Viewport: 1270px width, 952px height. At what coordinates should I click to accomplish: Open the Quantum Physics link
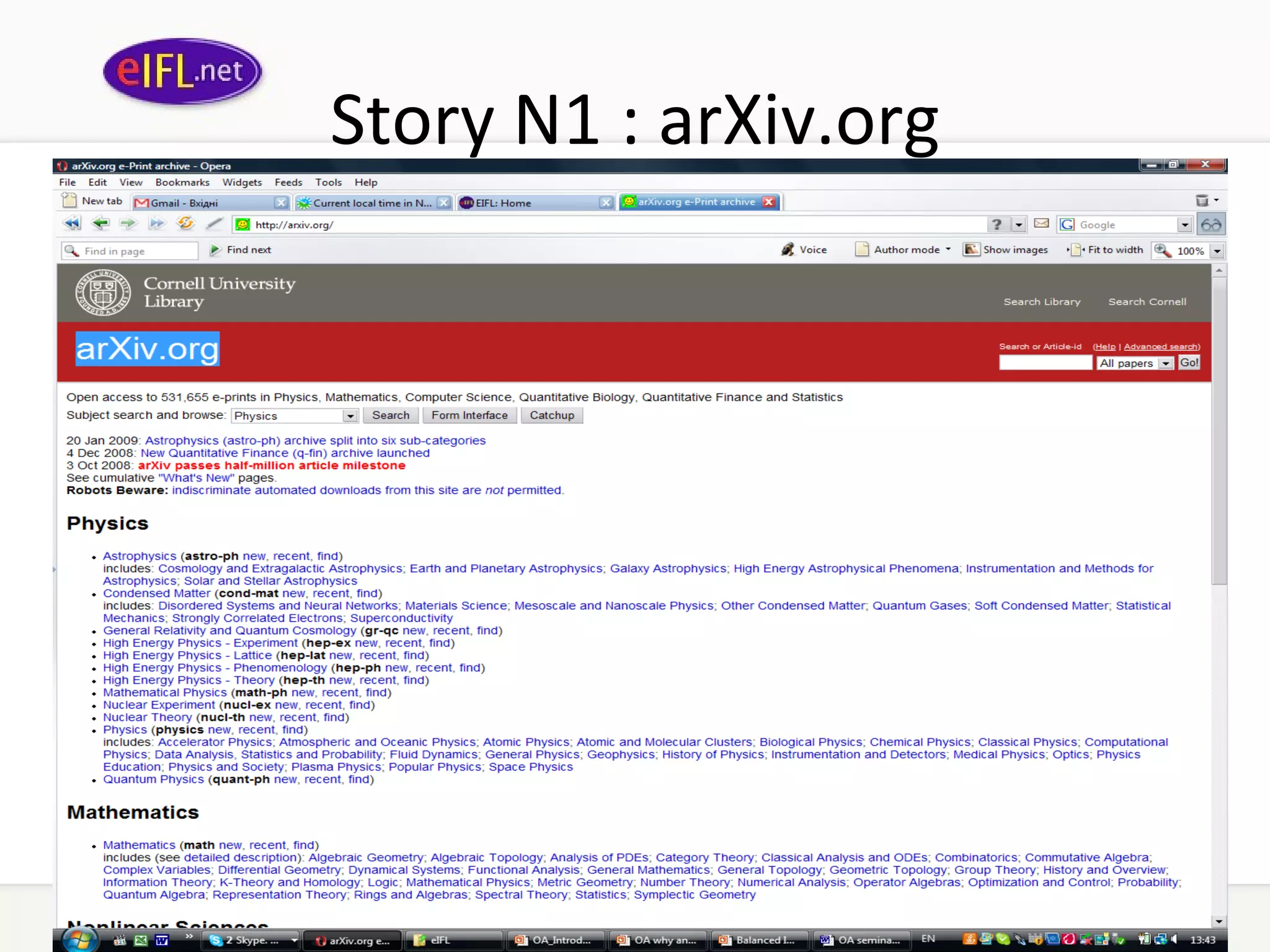click(x=153, y=779)
